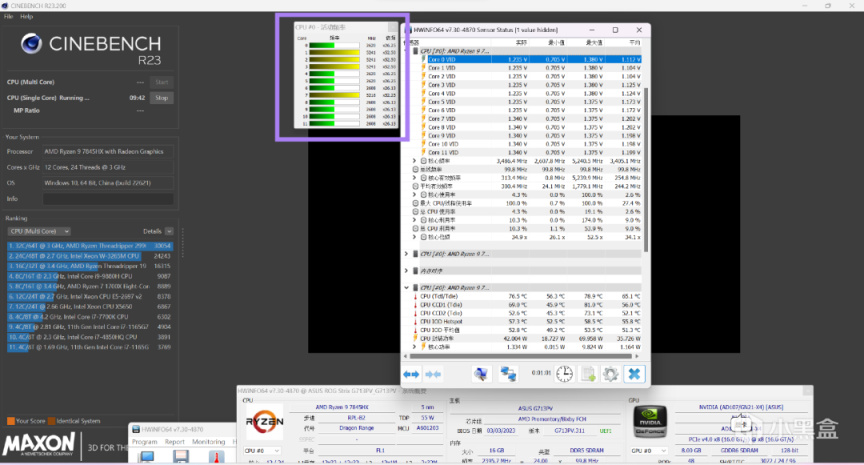Image resolution: width=864 pixels, height=465 pixels.
Task: Open the Monitoring menu in HWiNFO main window
Action: pyautogui.click(x=208, y=442)
